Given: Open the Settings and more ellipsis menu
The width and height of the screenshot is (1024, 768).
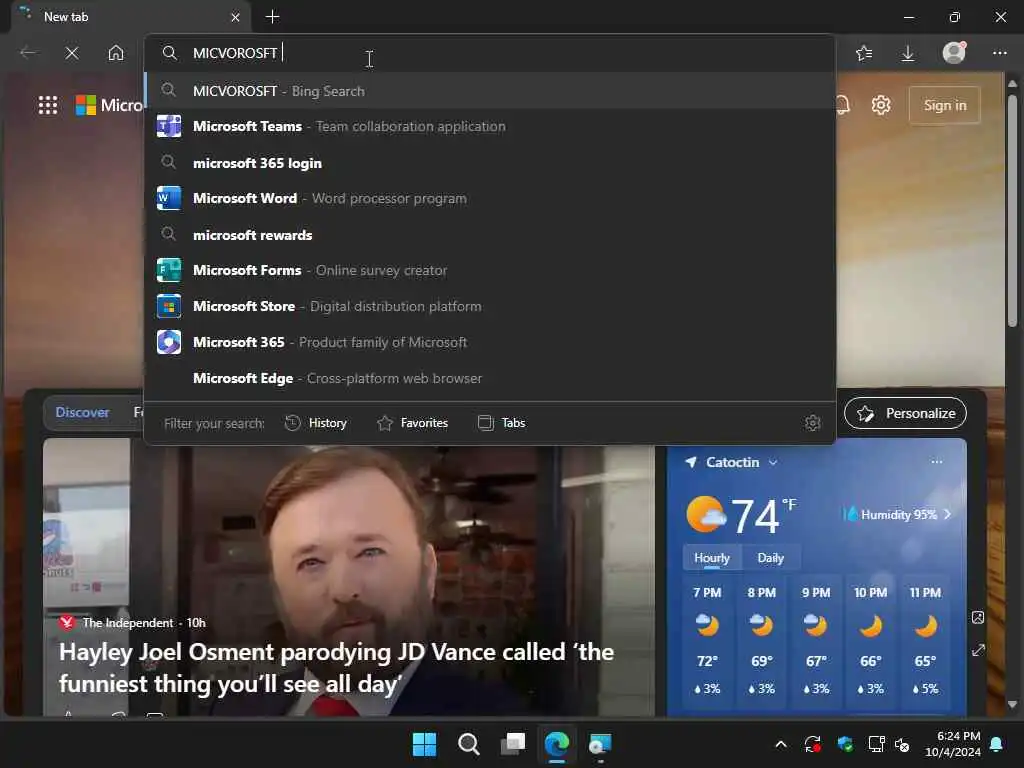Looking at the screenshot, I should [1000, 53].
